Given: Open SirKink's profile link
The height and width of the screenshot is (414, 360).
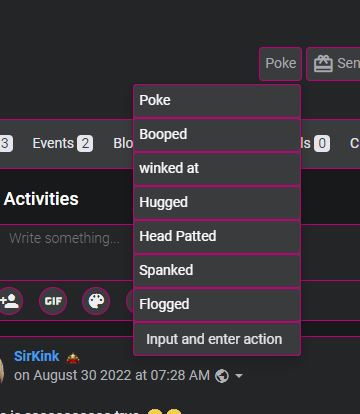Looking at the screenshot, I should (x=37, y=356).
